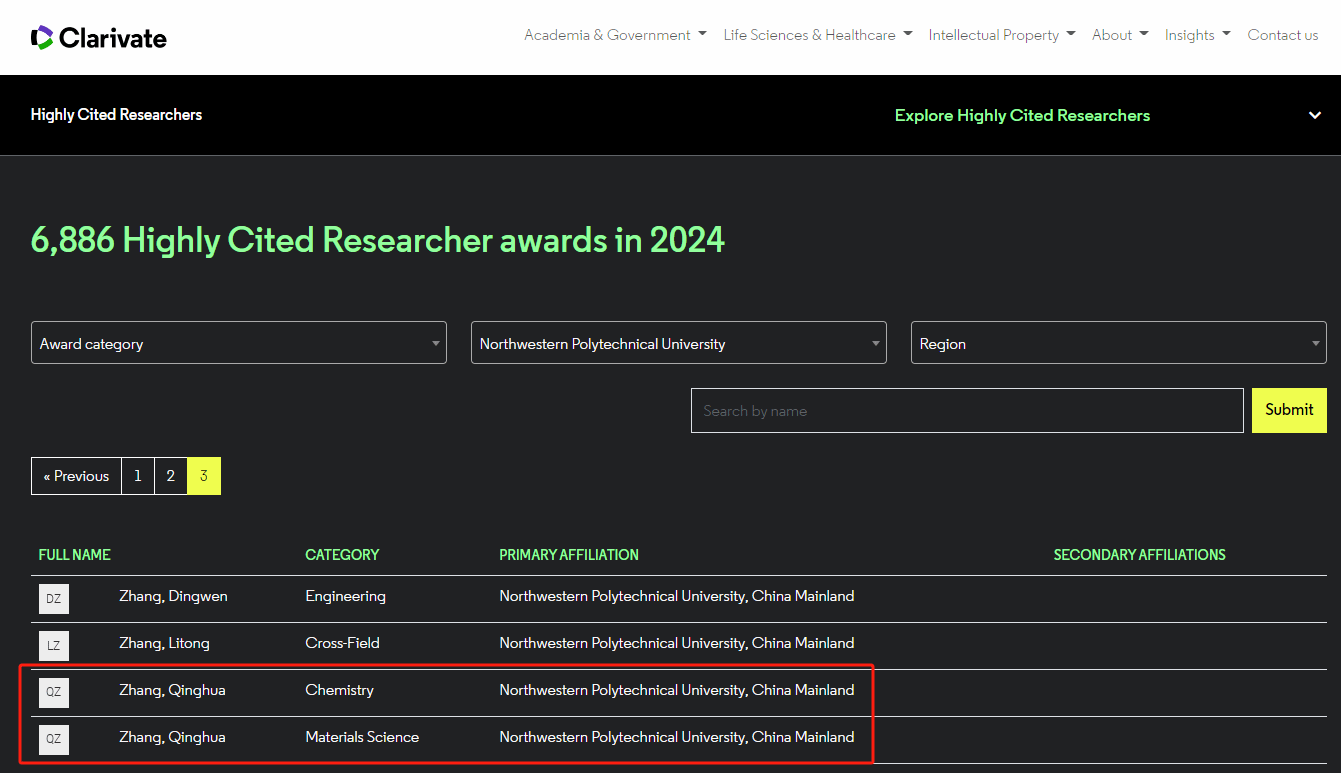Open the About menu

point(1119,35)
